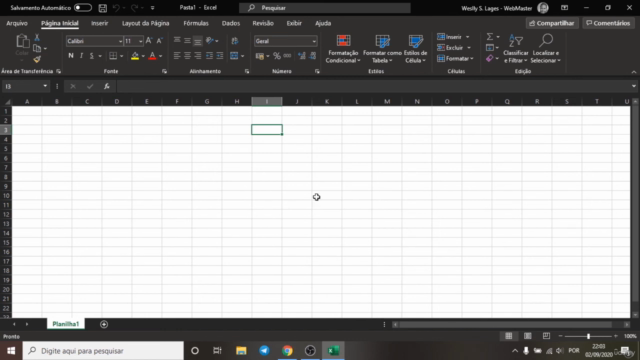Click the Clear eraser icon
This screenshot has height=360, width=640.
[490, 59]
